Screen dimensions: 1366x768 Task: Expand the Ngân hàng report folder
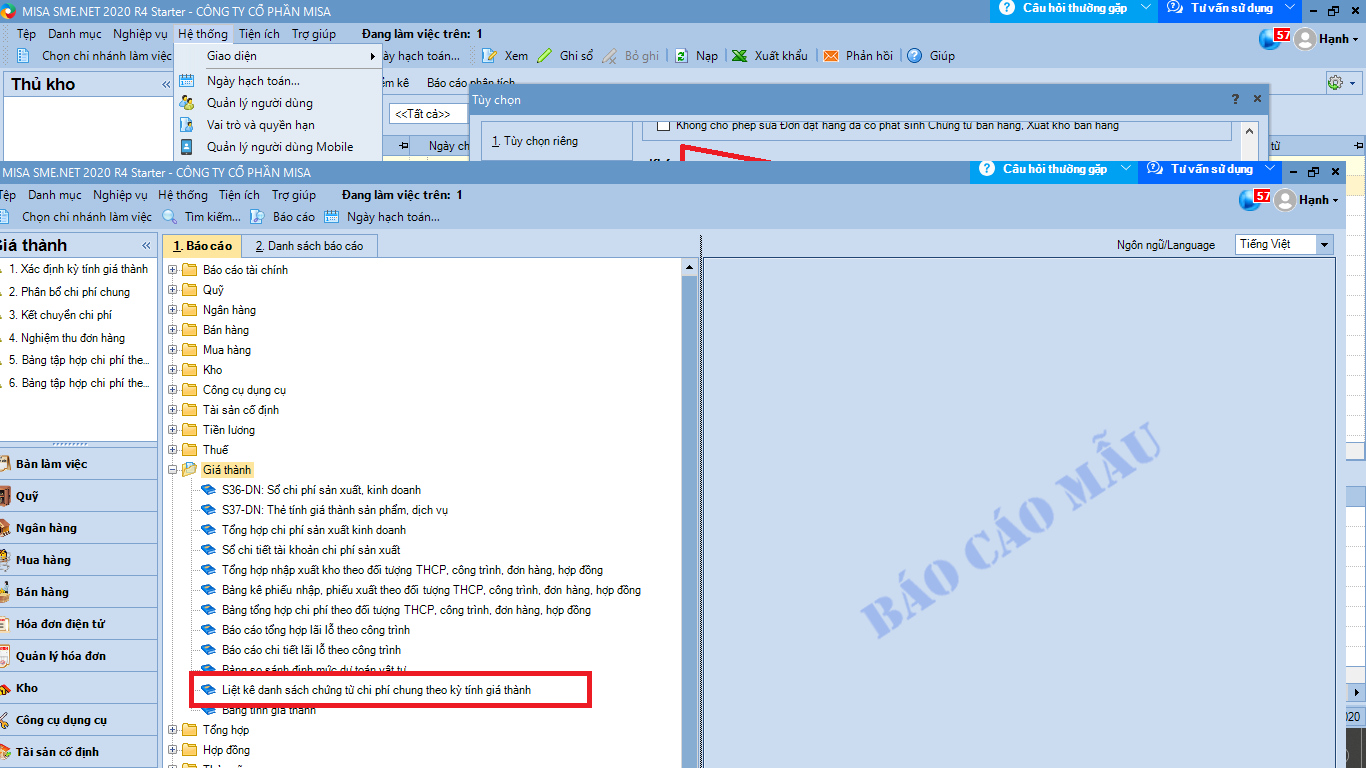173,310
